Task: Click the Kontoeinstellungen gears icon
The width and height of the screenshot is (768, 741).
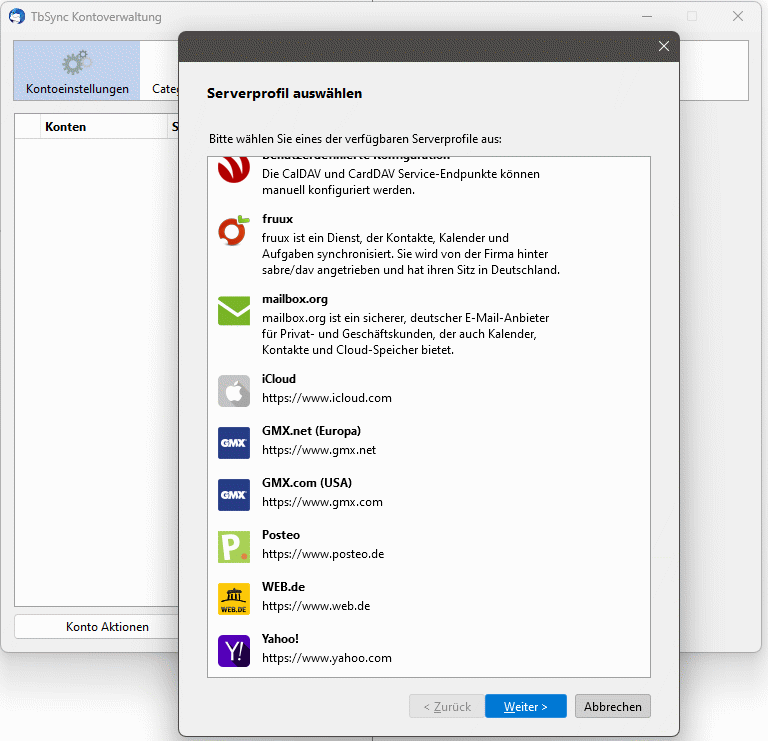Action: pyautogui.click(x=76, y=62)
